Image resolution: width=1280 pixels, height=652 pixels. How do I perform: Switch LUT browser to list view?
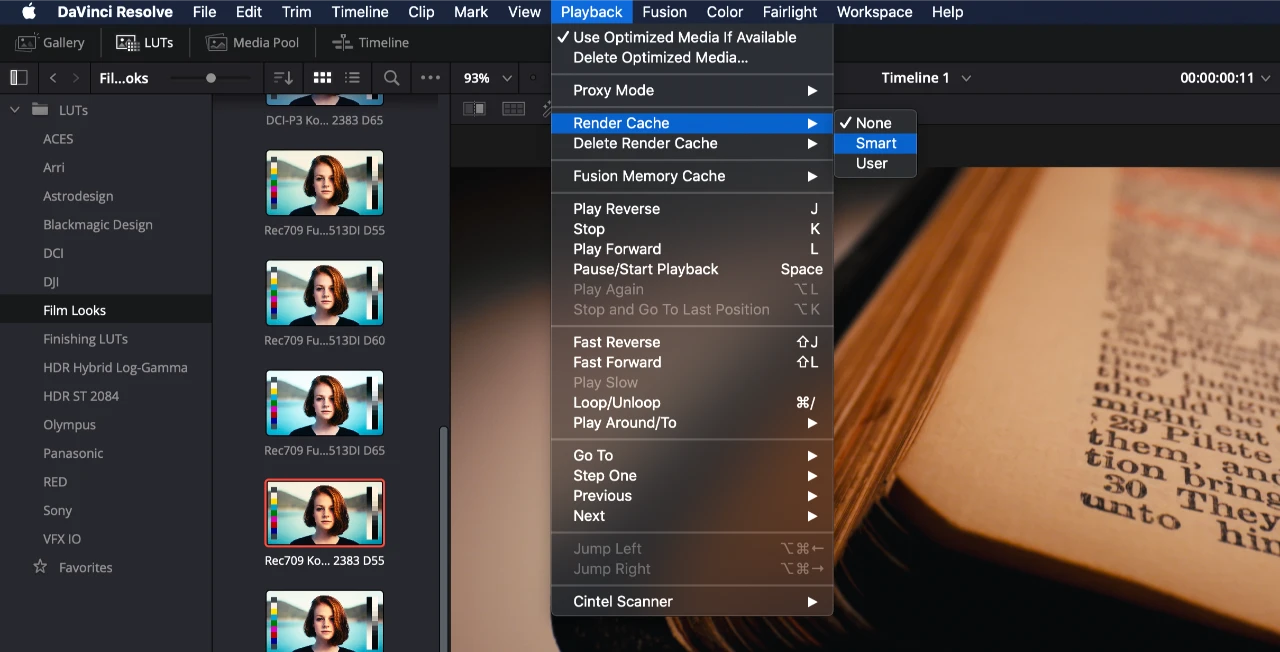point(352,77)
